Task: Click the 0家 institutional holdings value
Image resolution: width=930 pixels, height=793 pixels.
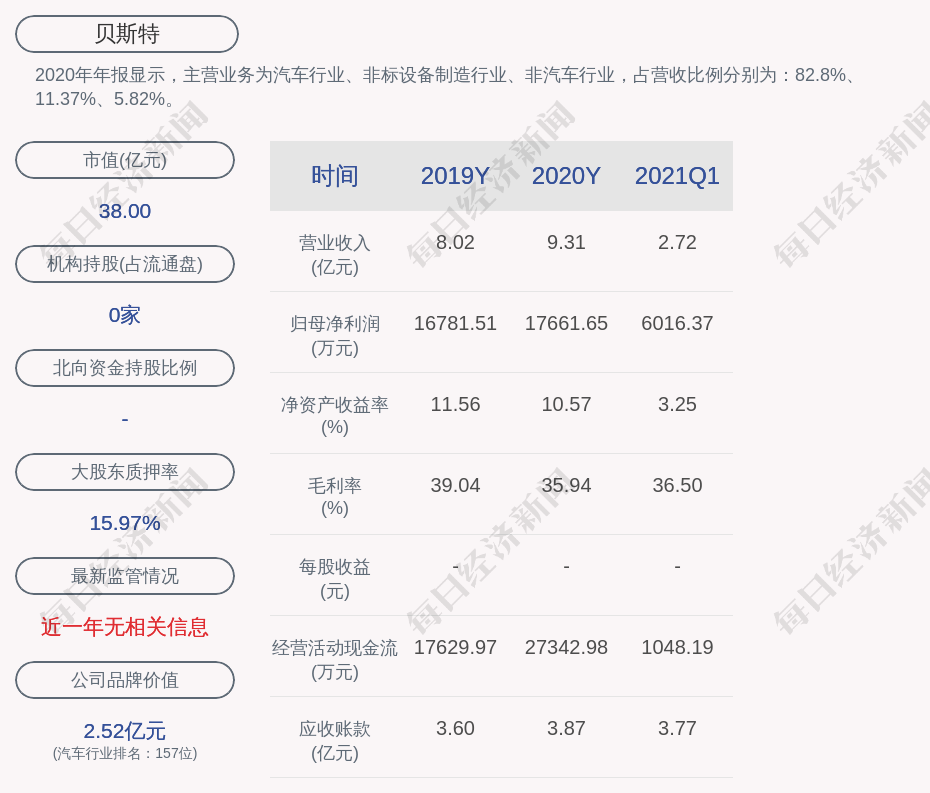Action: 125,315
